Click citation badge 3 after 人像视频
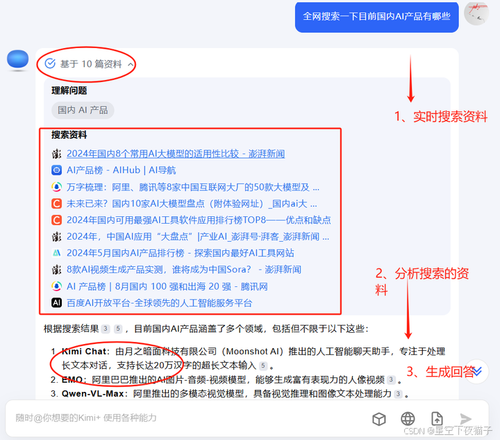This screenshot has height=440, width=500. (x=391, y=380)
